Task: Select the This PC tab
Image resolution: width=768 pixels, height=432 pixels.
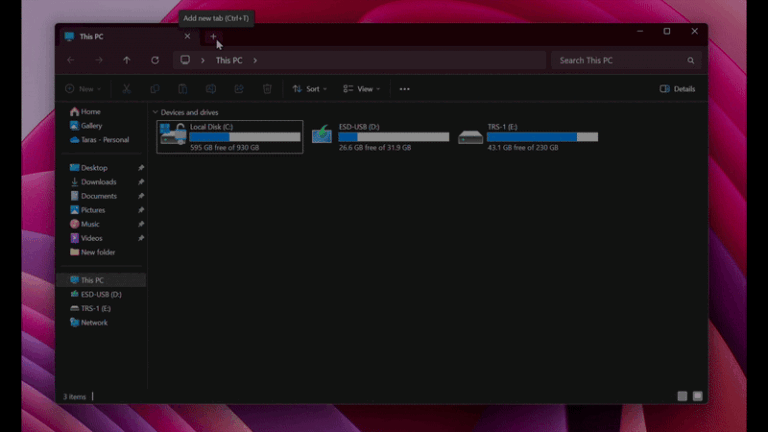Action: pos(110,37)
